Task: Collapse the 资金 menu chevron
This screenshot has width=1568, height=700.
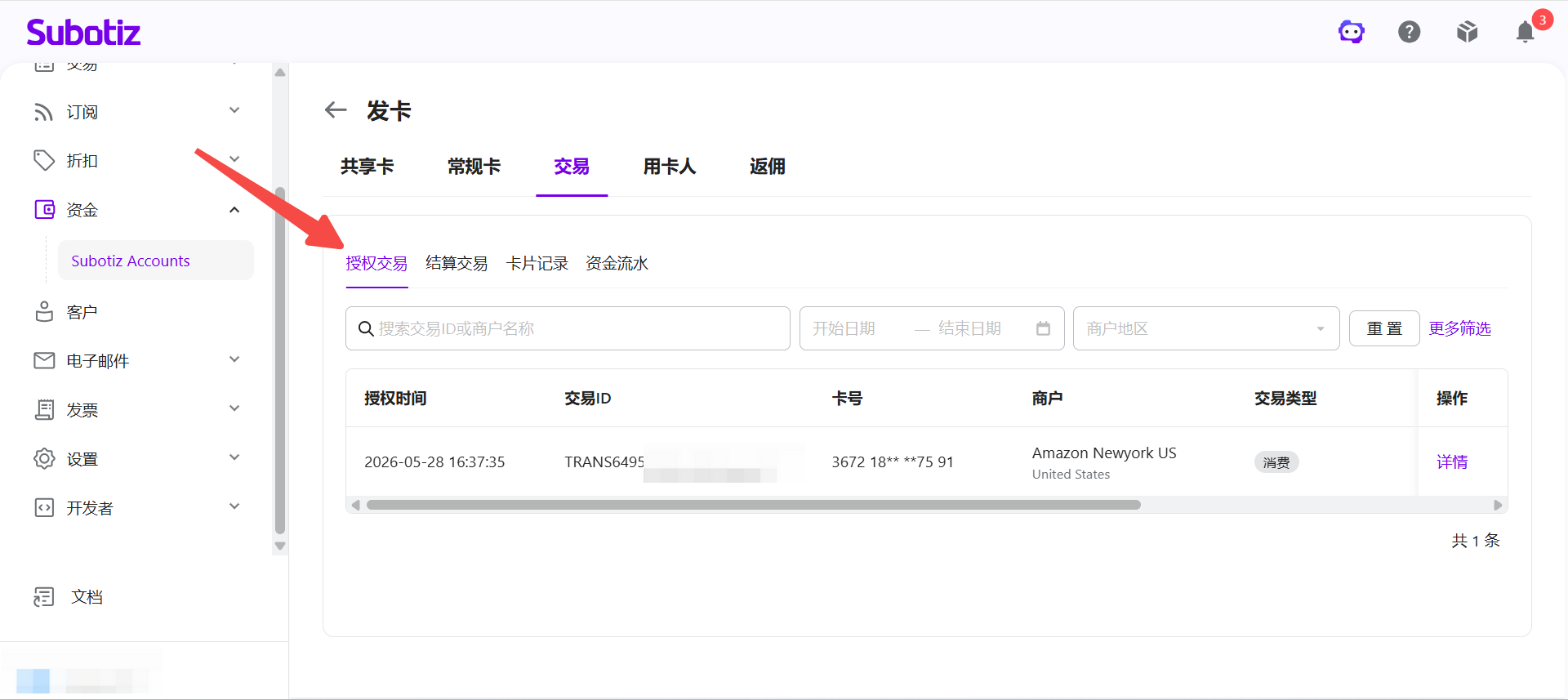Action: pos(234,210)
